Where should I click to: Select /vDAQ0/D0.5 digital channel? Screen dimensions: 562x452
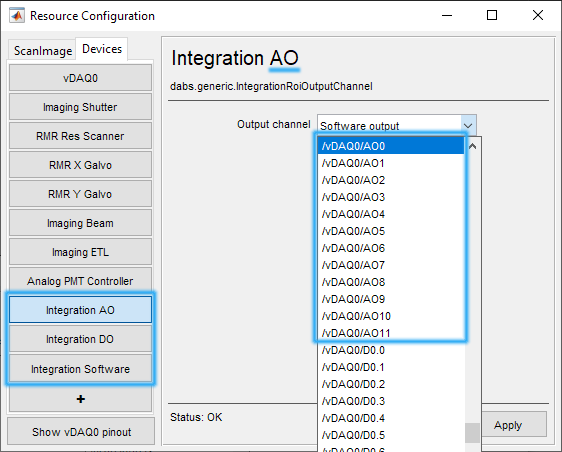[x=391, y=435]
